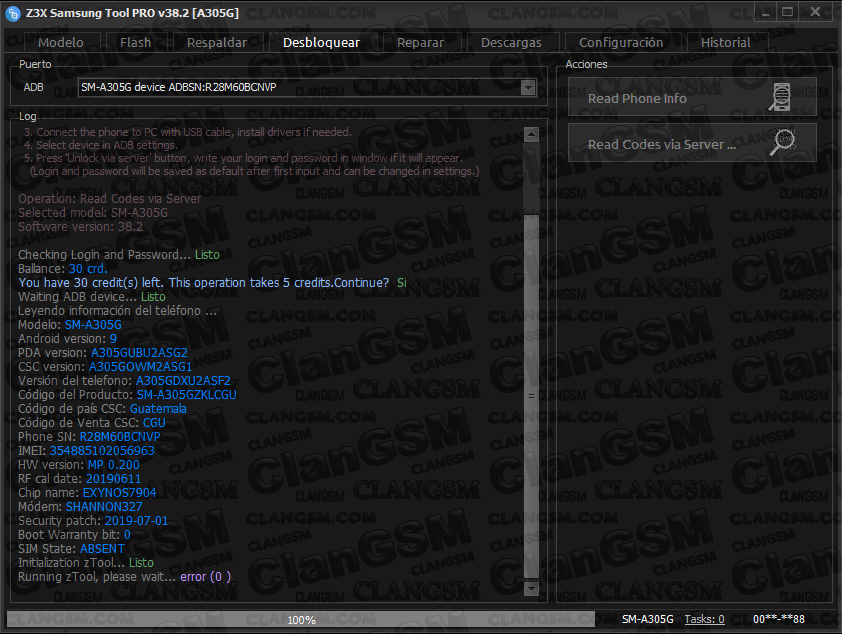Open the Descargas tab
The image size is (842, 635).
coord(512,42)
